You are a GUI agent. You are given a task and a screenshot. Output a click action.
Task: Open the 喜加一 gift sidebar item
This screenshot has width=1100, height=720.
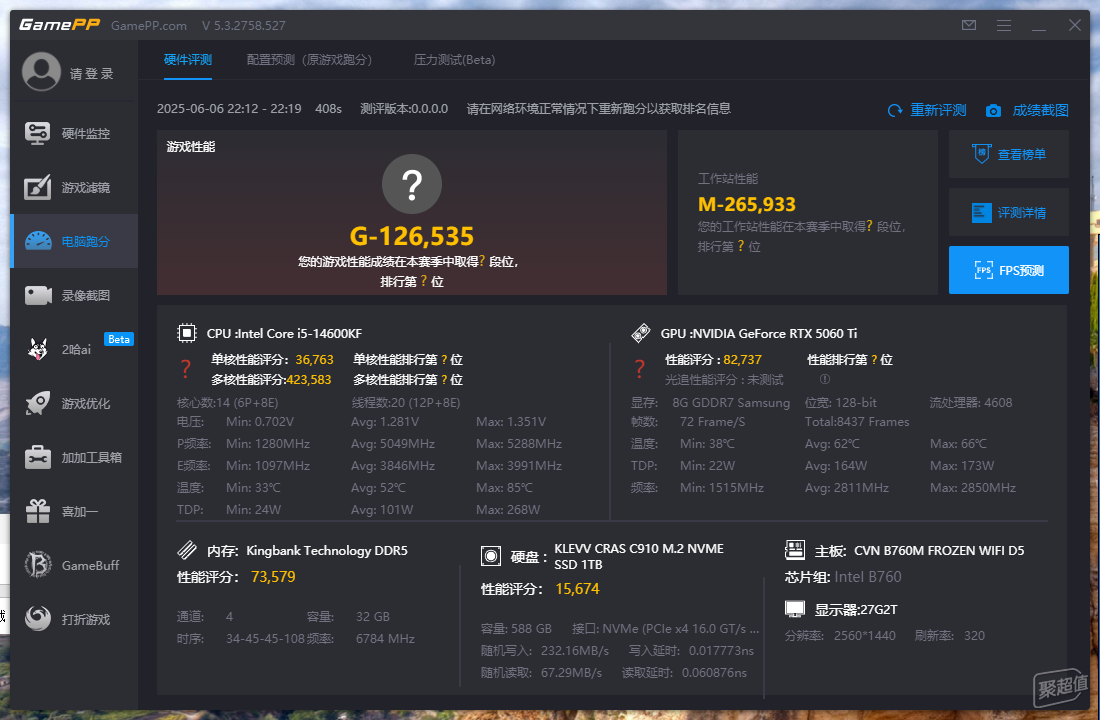(74, 512)
